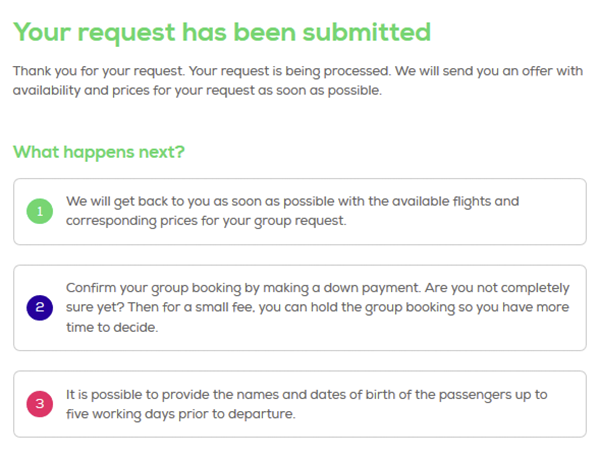Click the green step 1 circle icon
600x459 pixels.
[40, 211]
